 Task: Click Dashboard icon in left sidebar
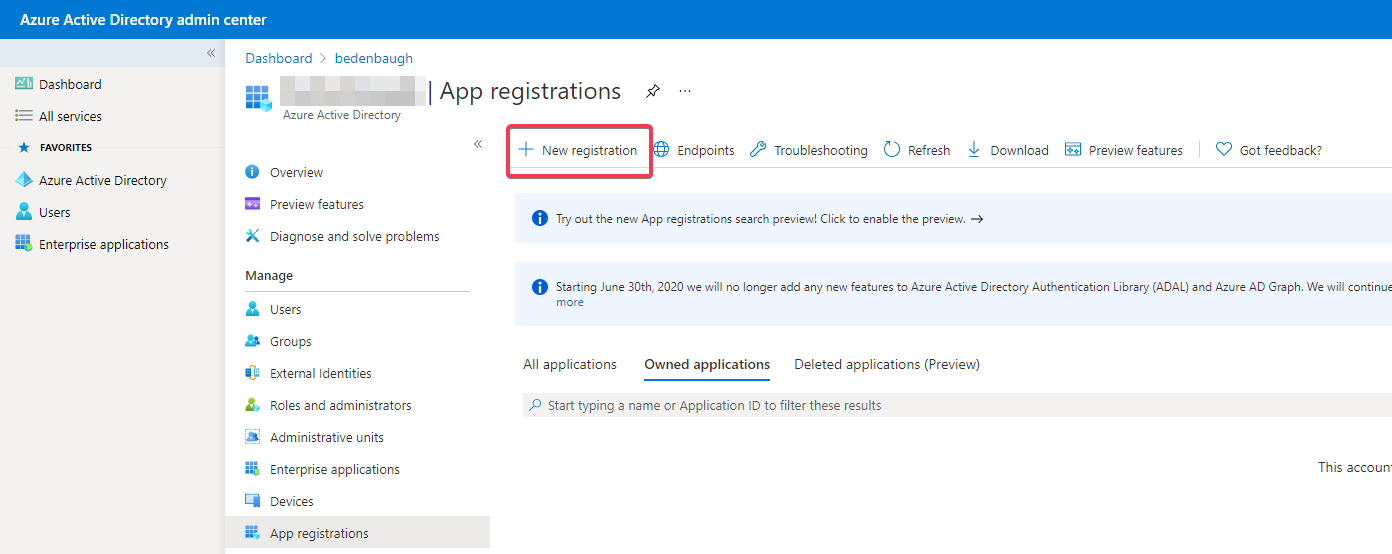tap(24, 84)
